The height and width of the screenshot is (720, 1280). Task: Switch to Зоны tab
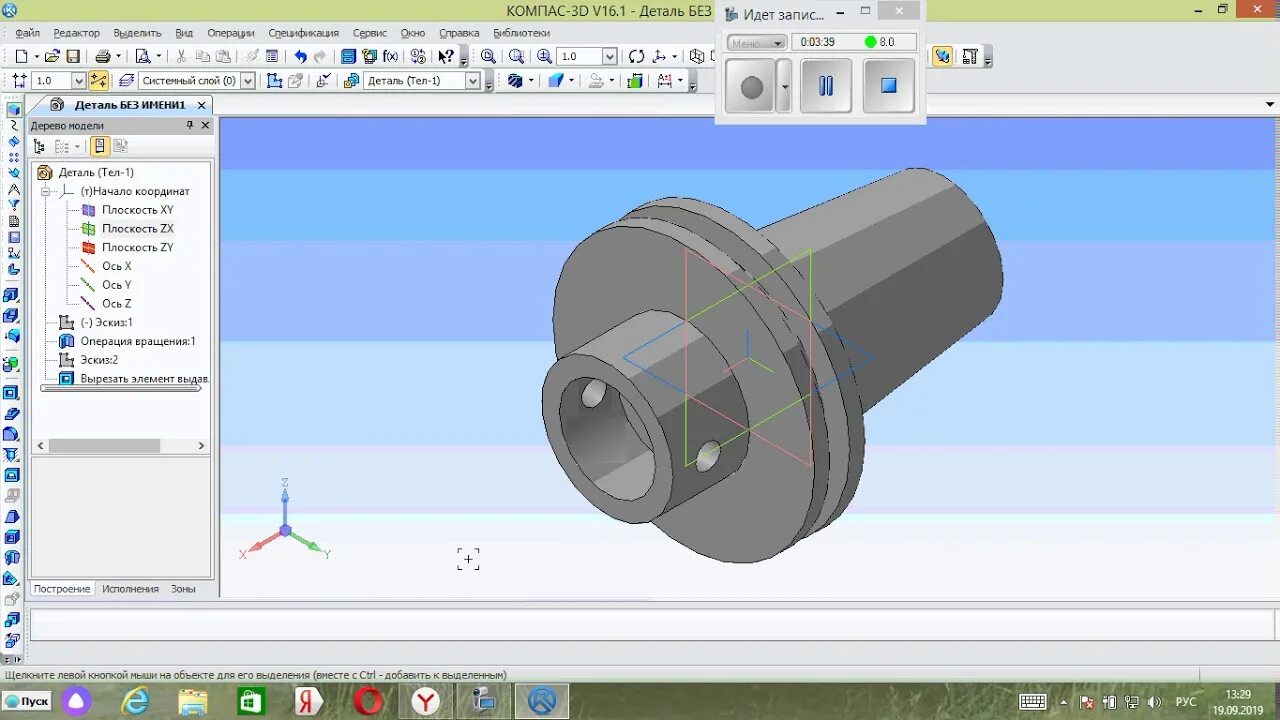[x=183, y=589]
